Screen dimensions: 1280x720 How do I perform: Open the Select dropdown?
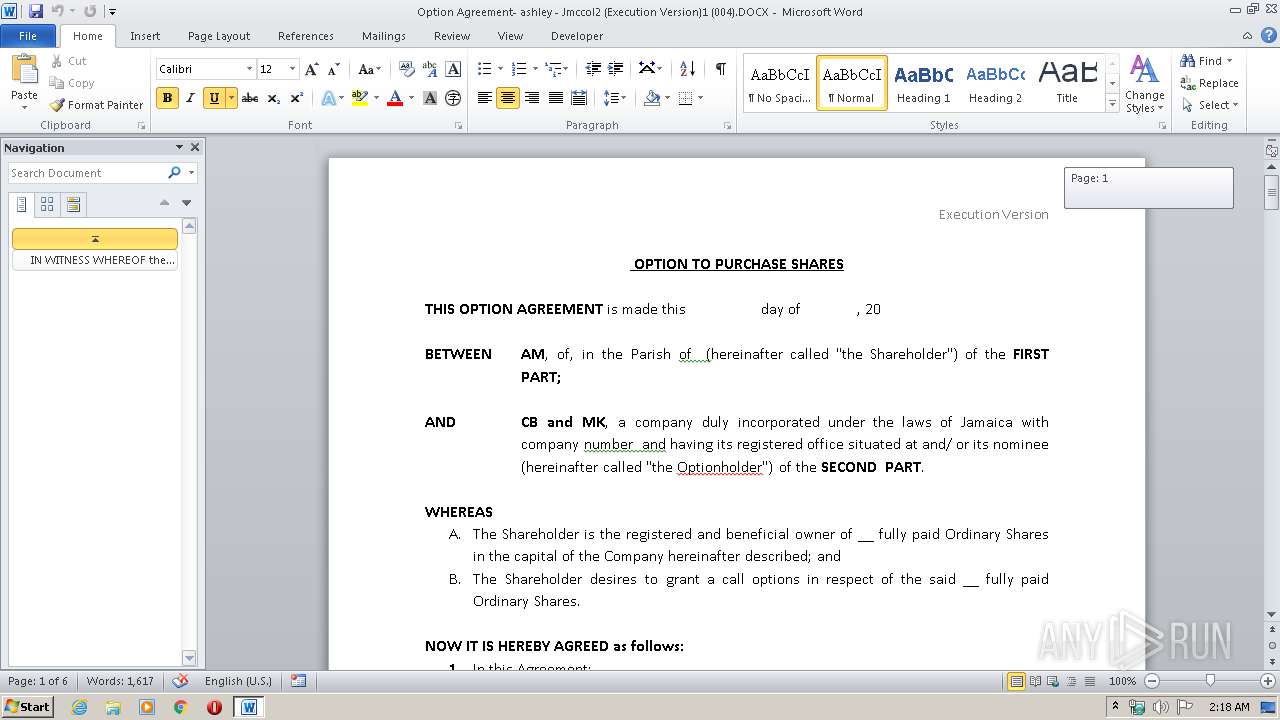coord(1209,105)
